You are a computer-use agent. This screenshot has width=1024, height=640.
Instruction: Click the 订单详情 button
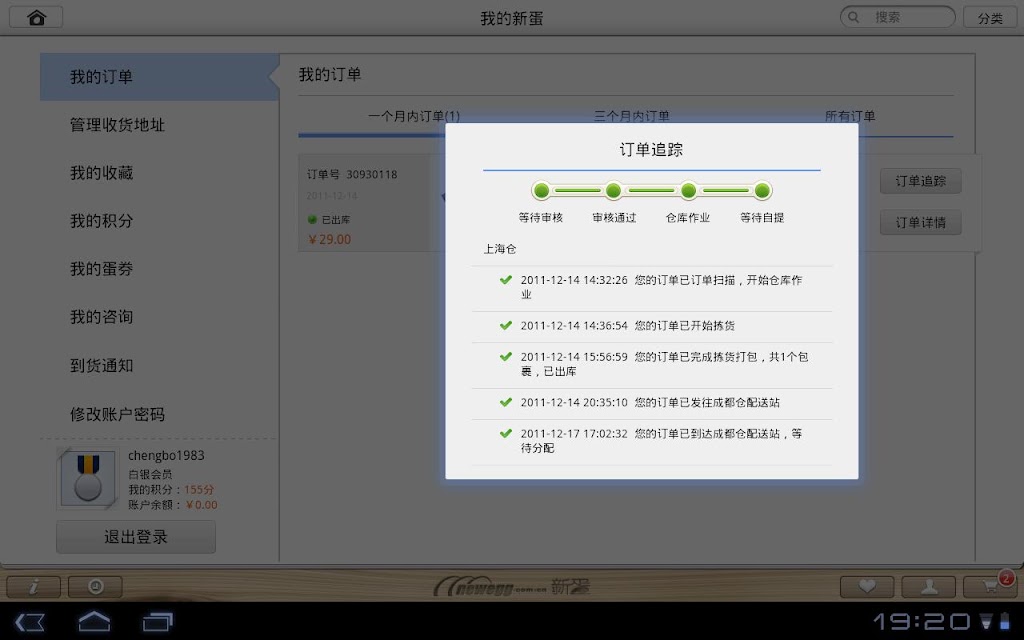920,222
